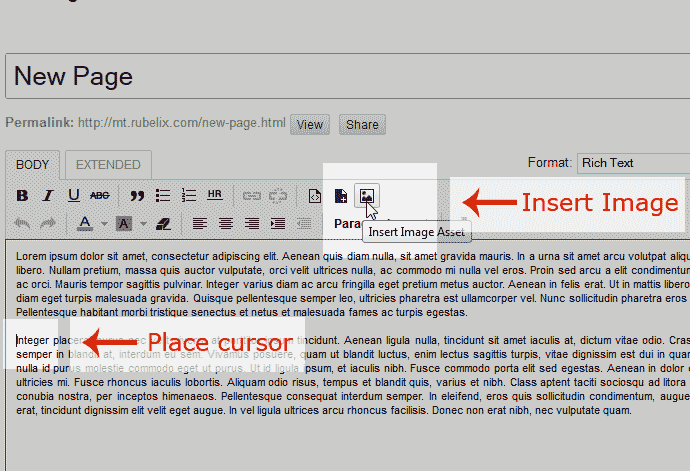The image size is (690, 471).
Task: Switch to the BODY tab
Action: [33, 165]
